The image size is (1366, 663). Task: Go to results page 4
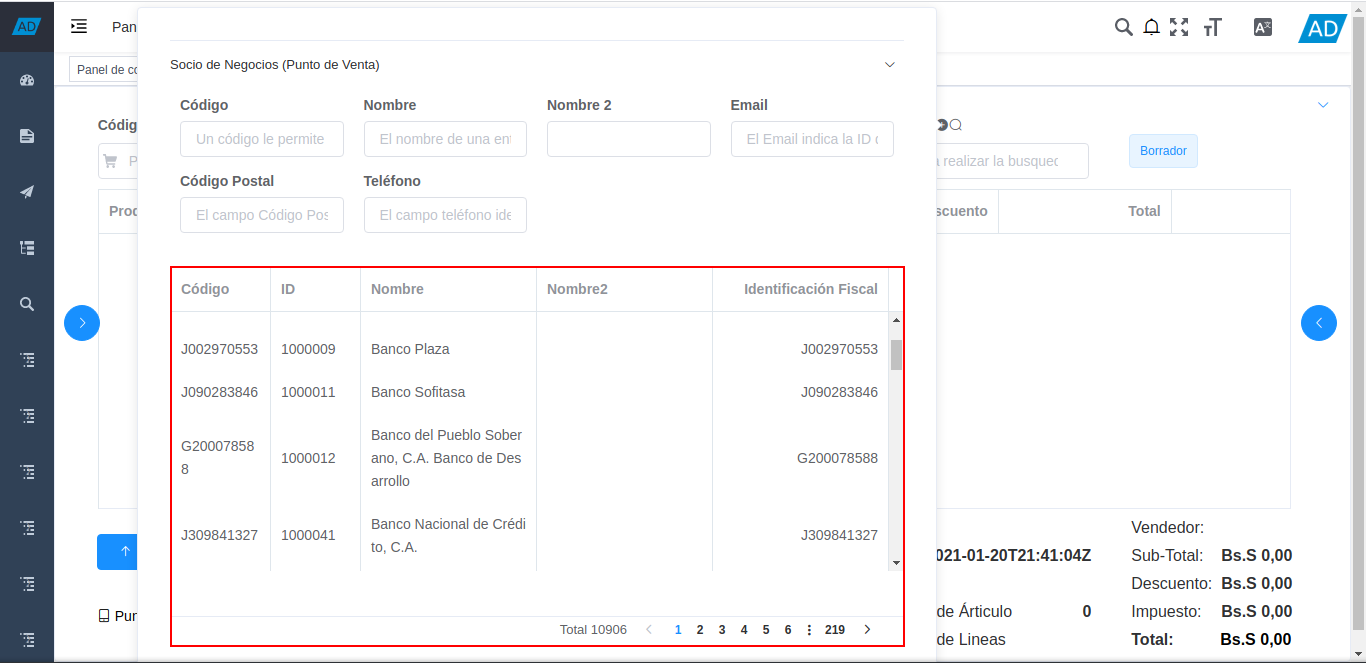click(x=744, y=630)
